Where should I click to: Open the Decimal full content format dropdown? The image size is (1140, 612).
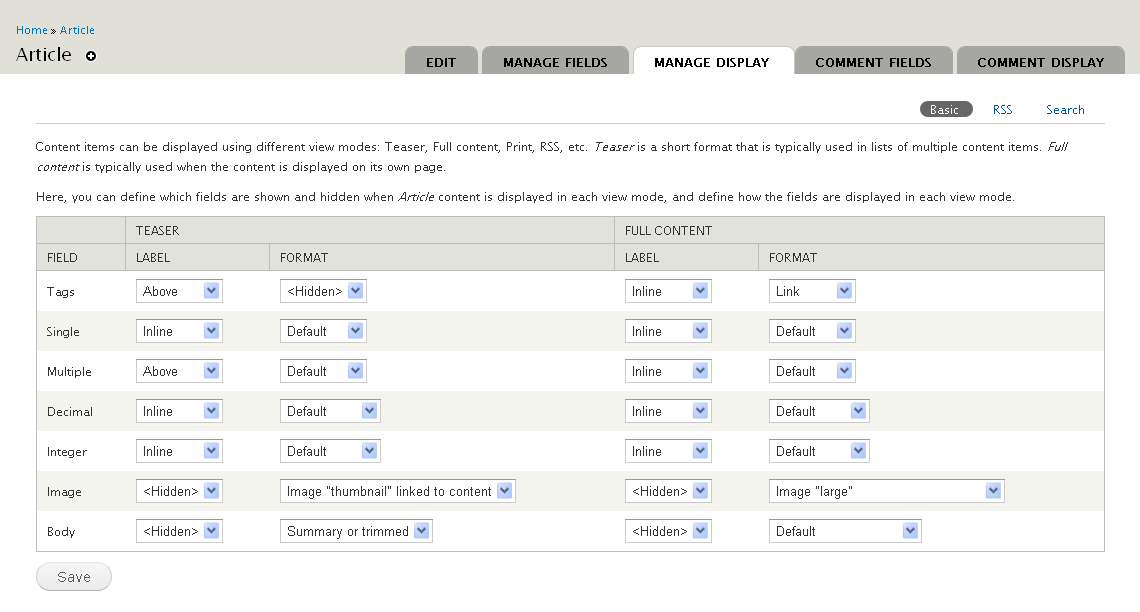819,410
